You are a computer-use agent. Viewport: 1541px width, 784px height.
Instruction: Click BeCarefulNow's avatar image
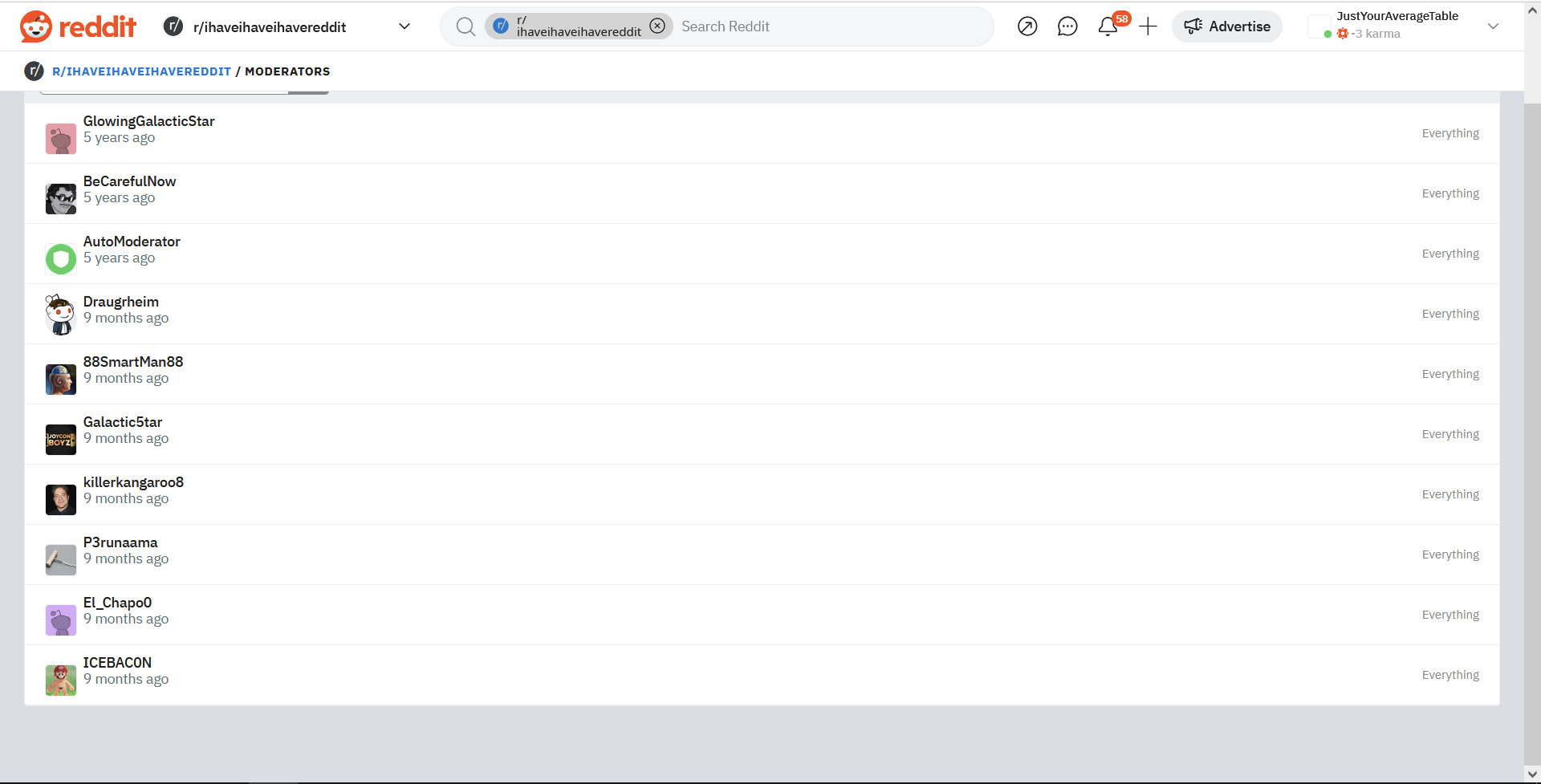(61, 198)
